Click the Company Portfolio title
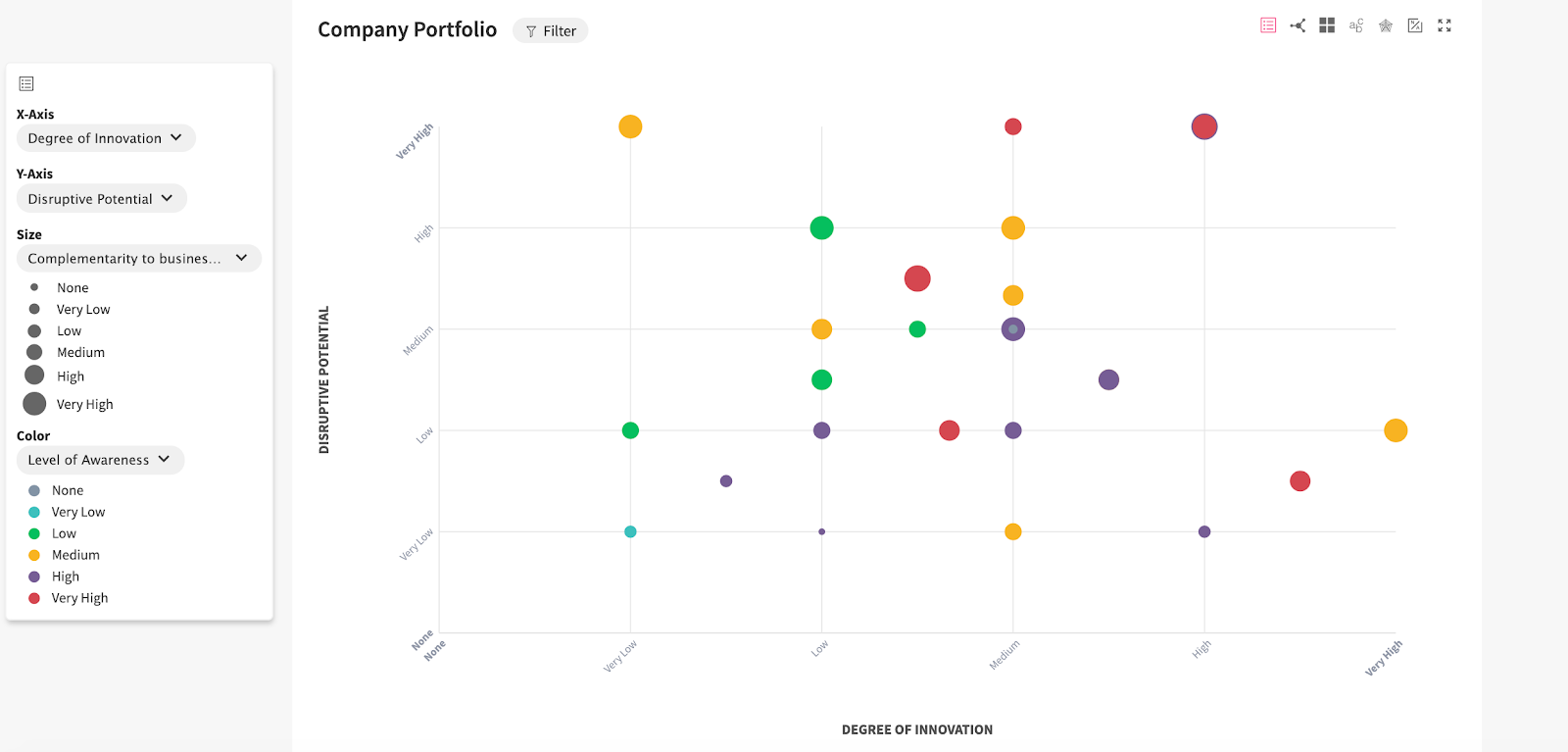Viewport: 1568px width, 752px height. point(407,29)
